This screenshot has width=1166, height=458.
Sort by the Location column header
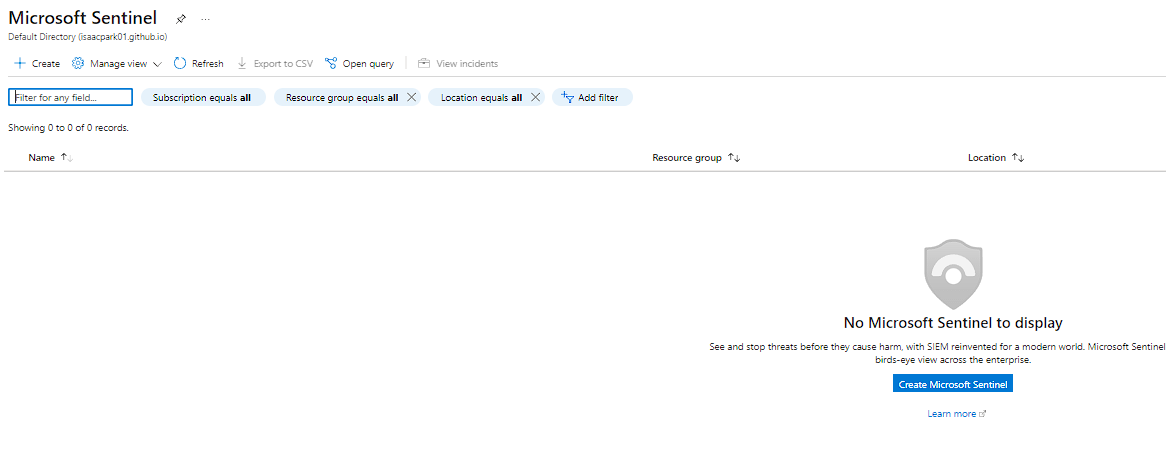tap(987, 158)
